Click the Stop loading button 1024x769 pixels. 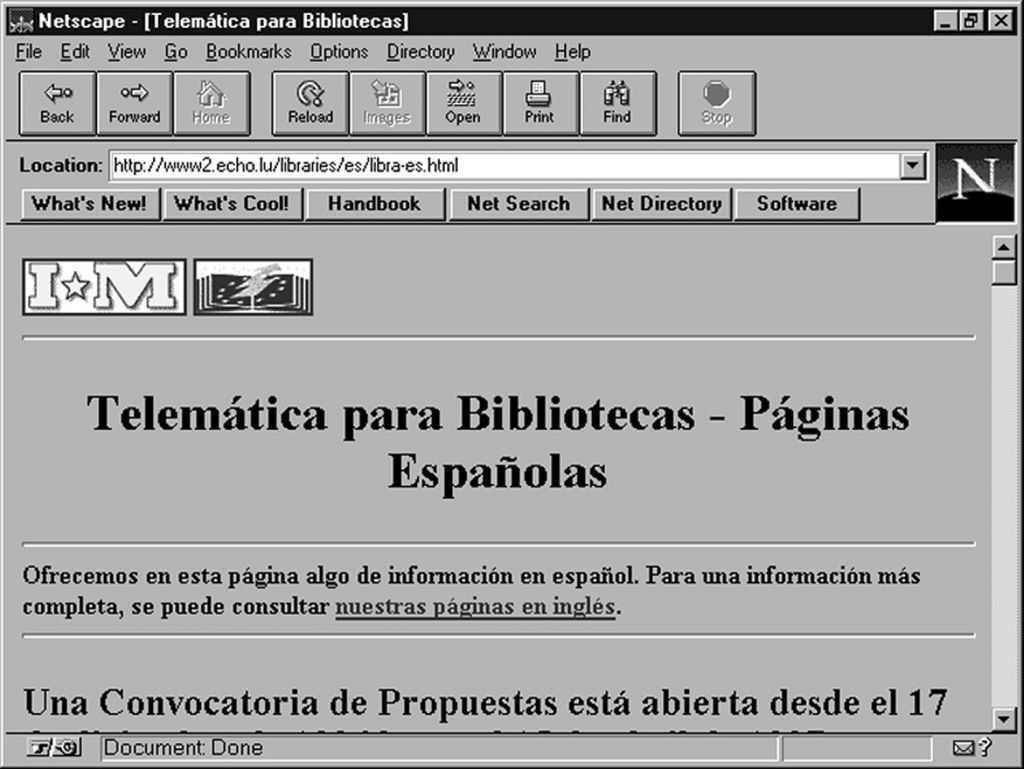tap(716, 104)
